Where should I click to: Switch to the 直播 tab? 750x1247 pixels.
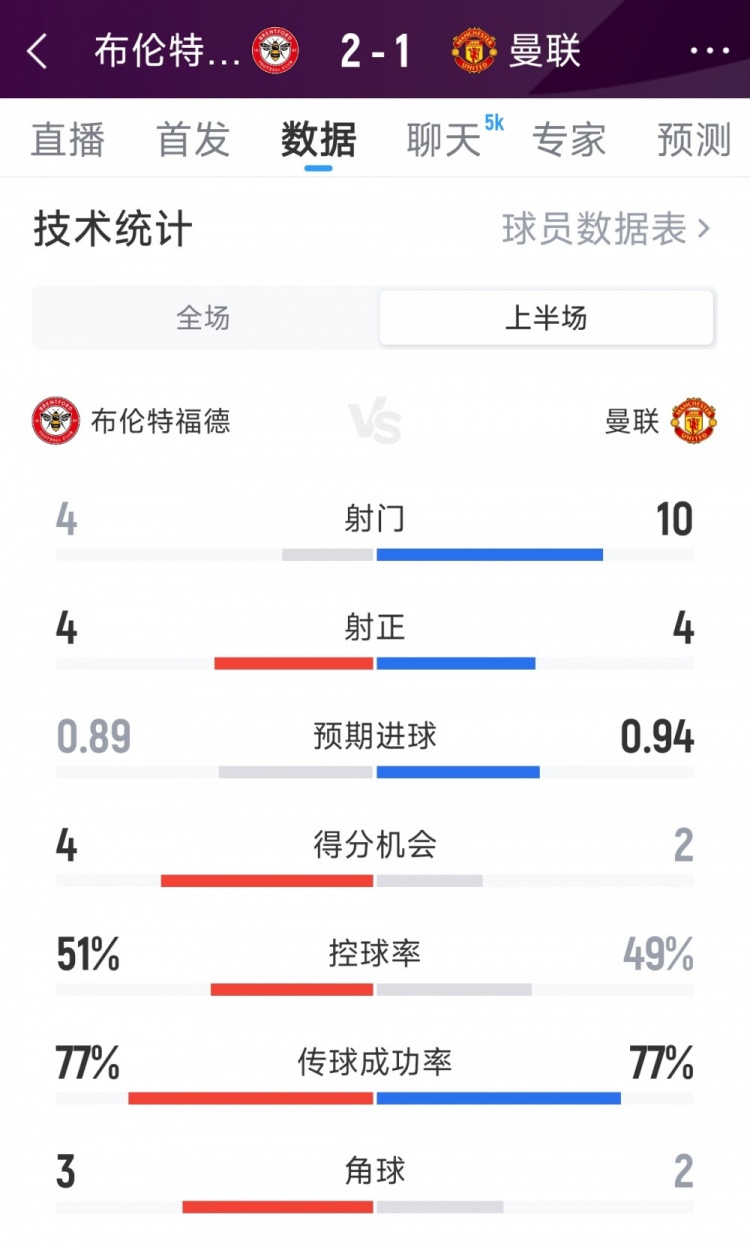click(68, 140)
